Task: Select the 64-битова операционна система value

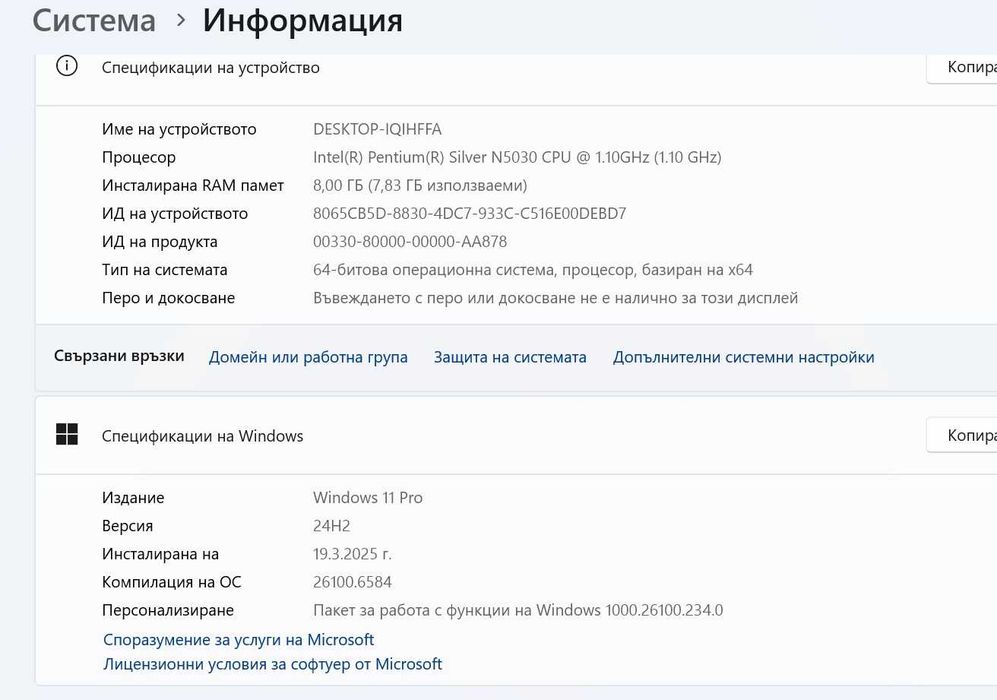Action: [x=533, y=270]
